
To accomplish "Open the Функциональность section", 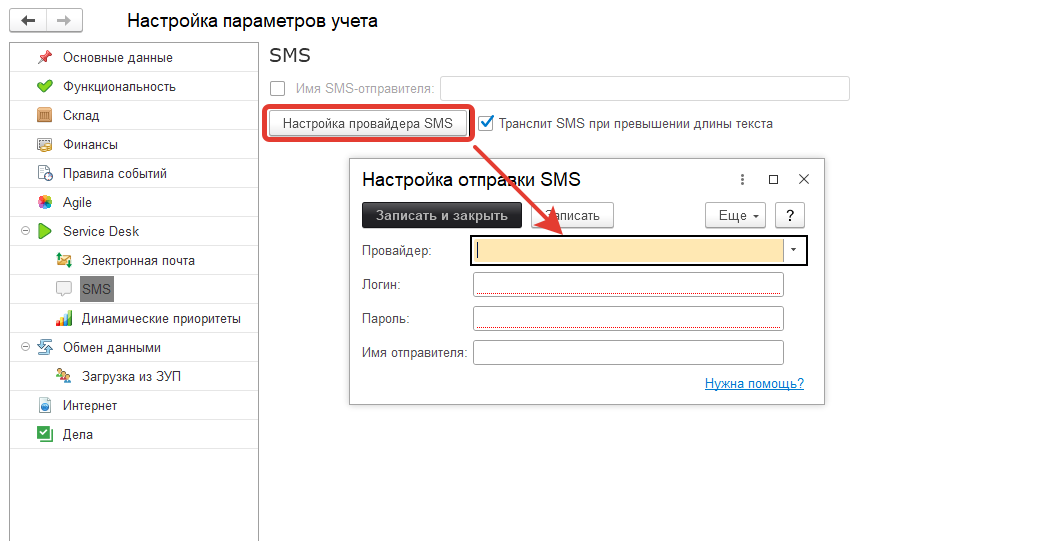I will [x=119, y=87].
